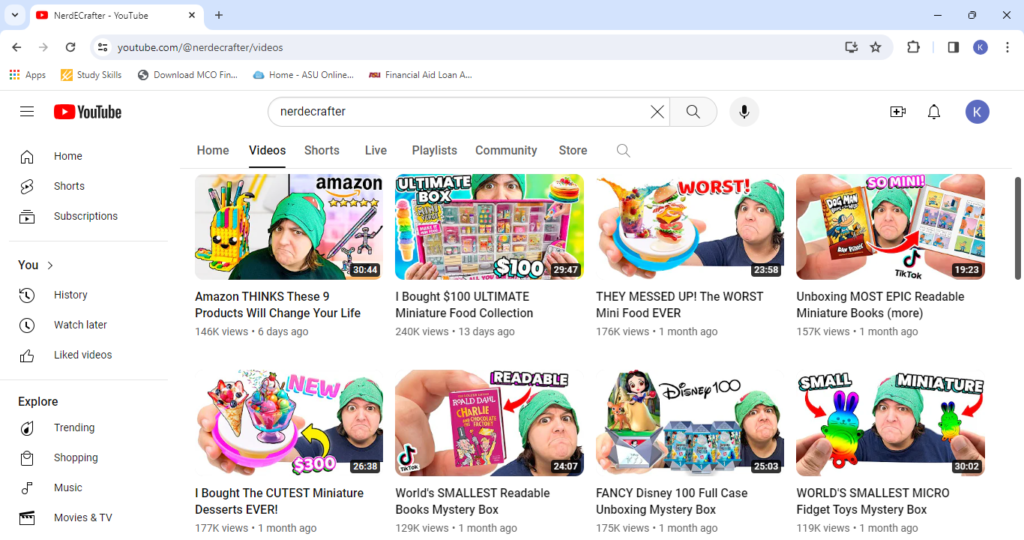Open the SO MINI books video thumbnail

tap(890, 227)
